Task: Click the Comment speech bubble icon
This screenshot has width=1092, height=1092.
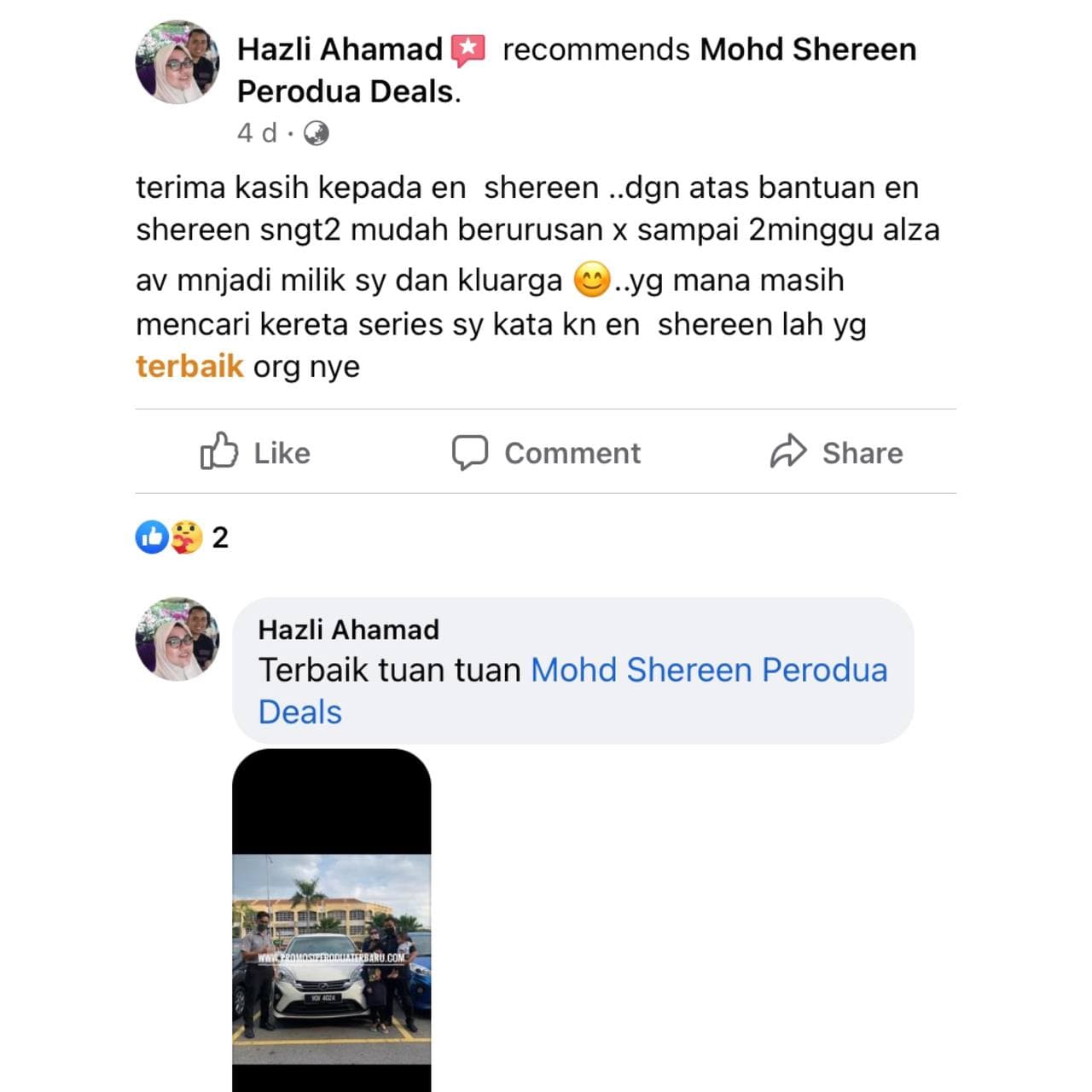Action: pyautogui.click(x=469, y=453)
